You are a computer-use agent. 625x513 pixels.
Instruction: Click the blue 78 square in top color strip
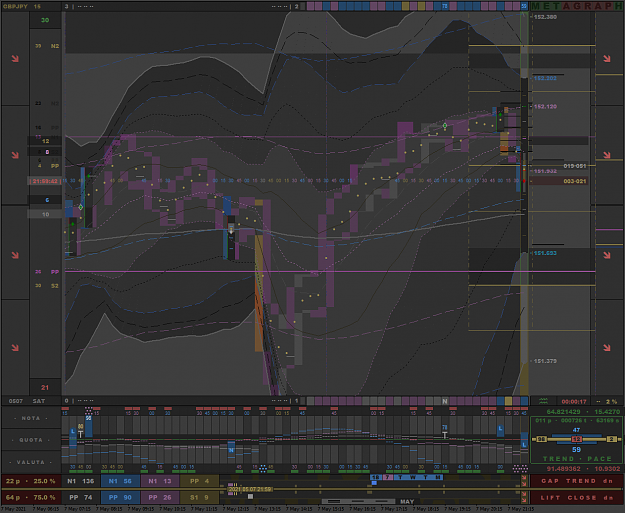(x=445, y=6)
